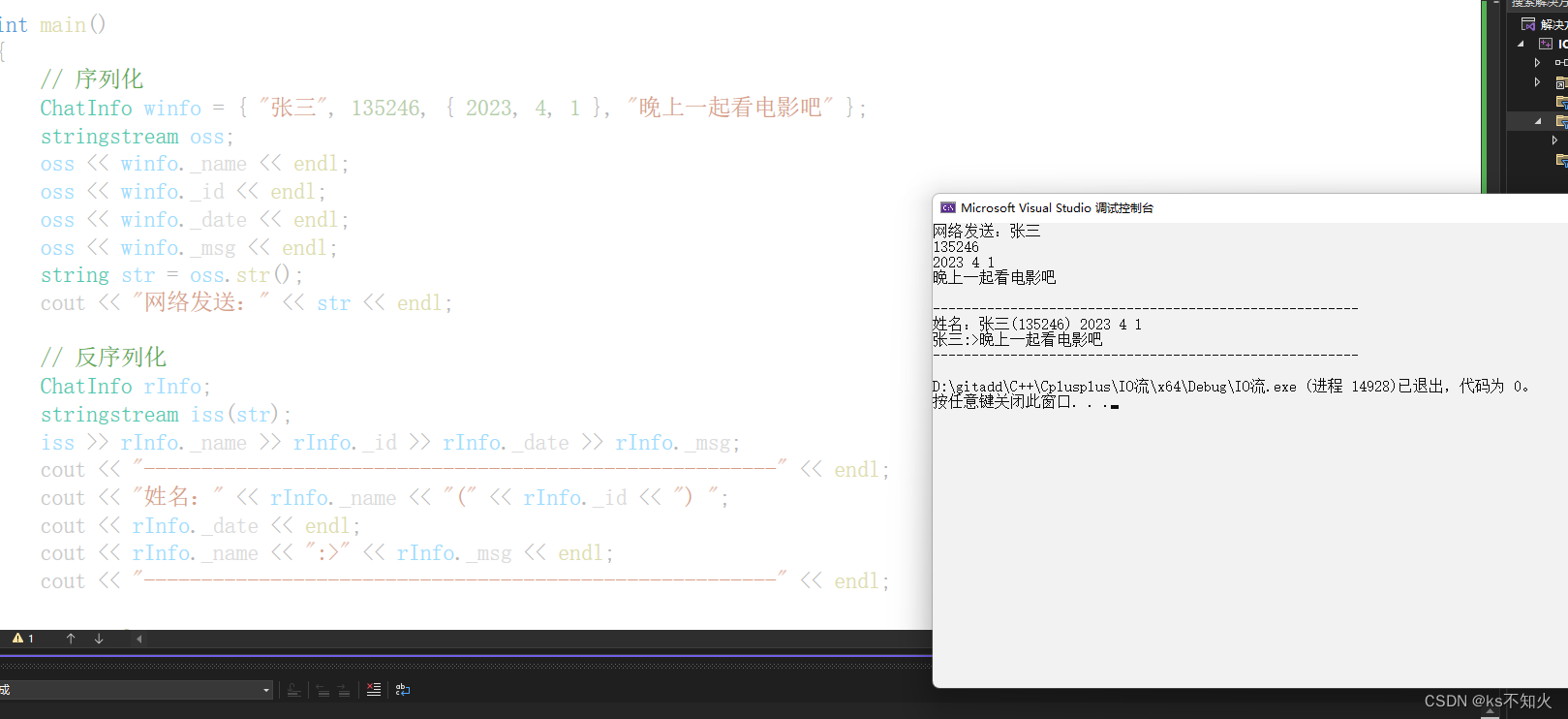Click the '// 反序列化' comment line

pos(104,358)
